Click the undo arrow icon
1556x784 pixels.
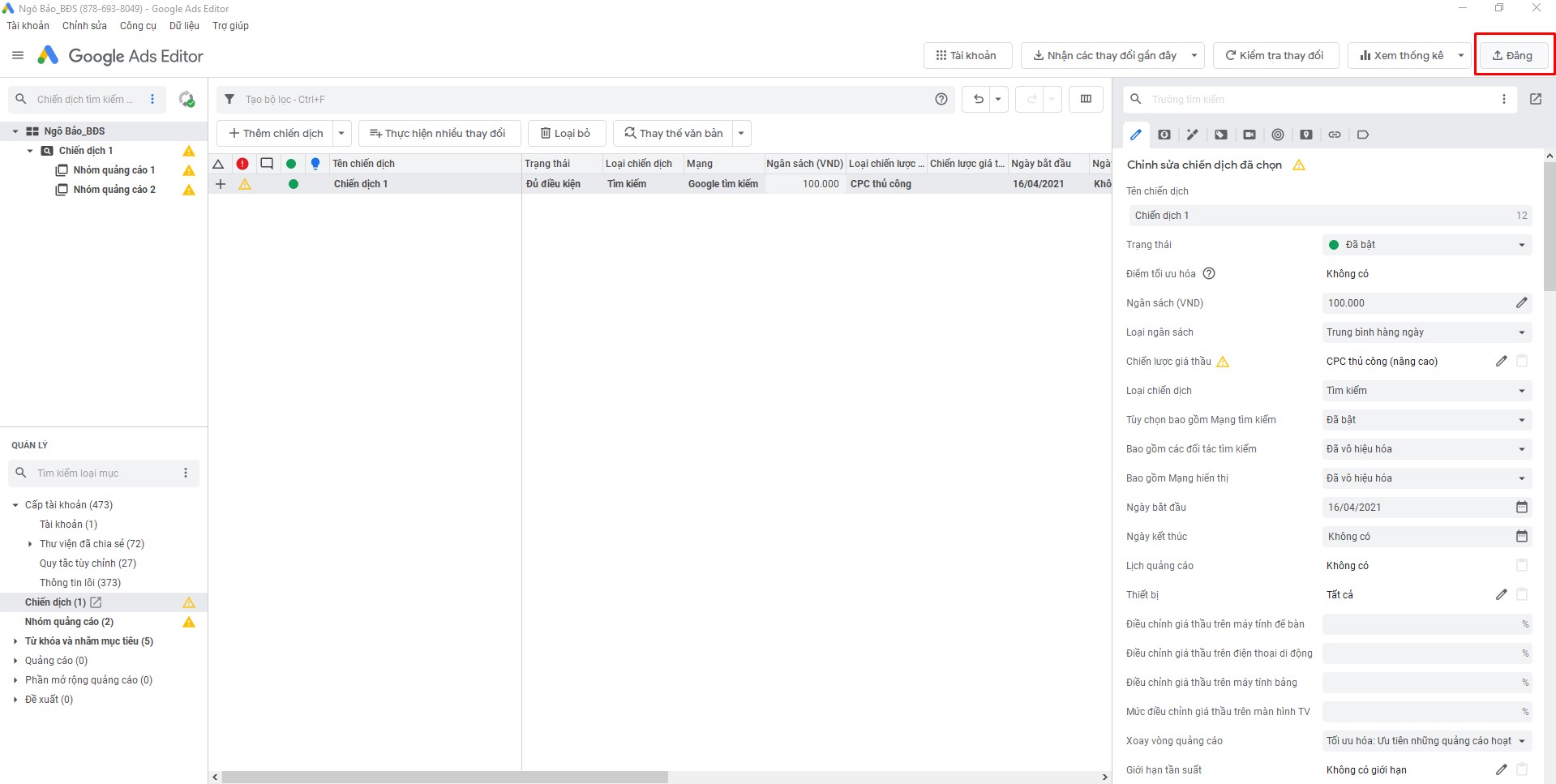pos(979,99)
